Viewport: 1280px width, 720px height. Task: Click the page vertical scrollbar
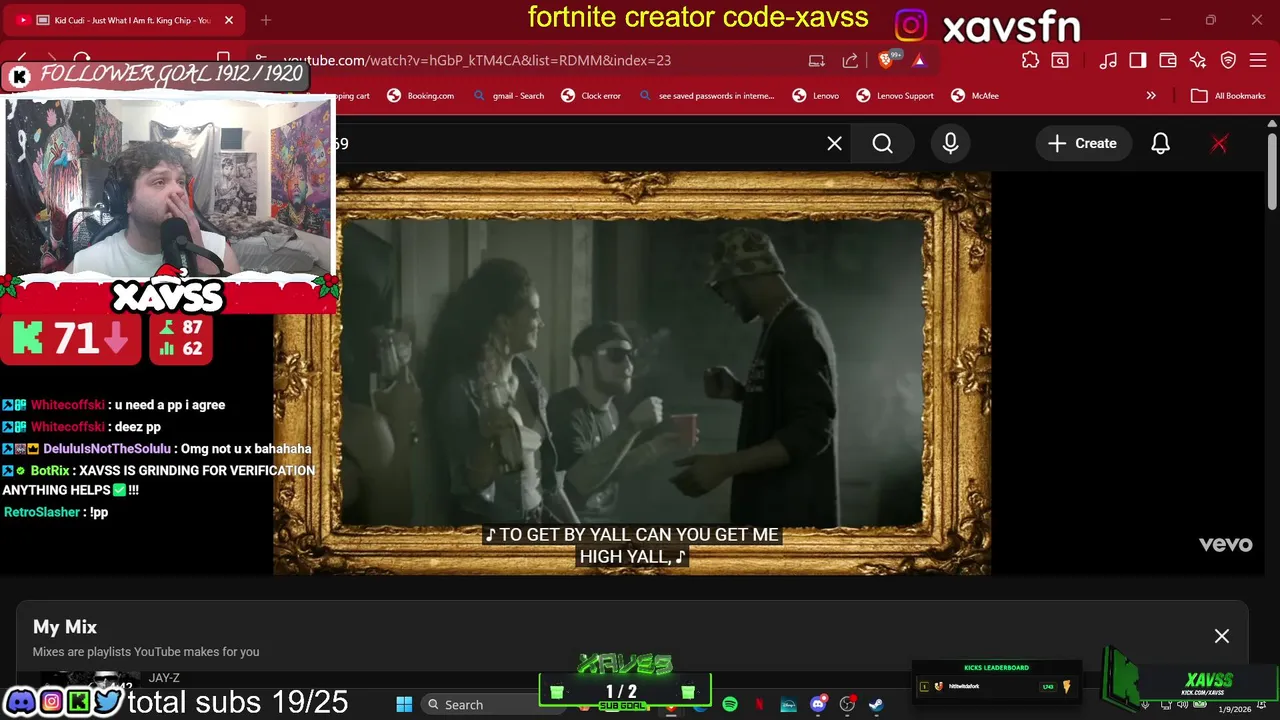1272,172
